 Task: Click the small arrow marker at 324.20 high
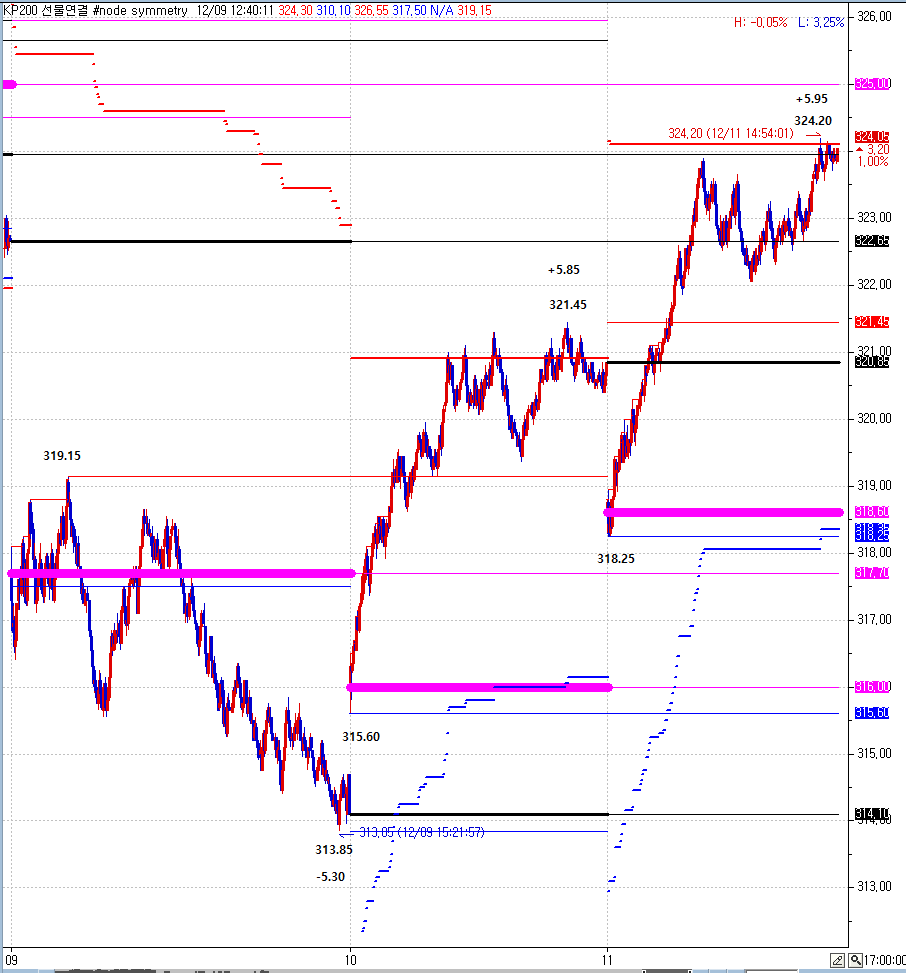pos(815,134)
